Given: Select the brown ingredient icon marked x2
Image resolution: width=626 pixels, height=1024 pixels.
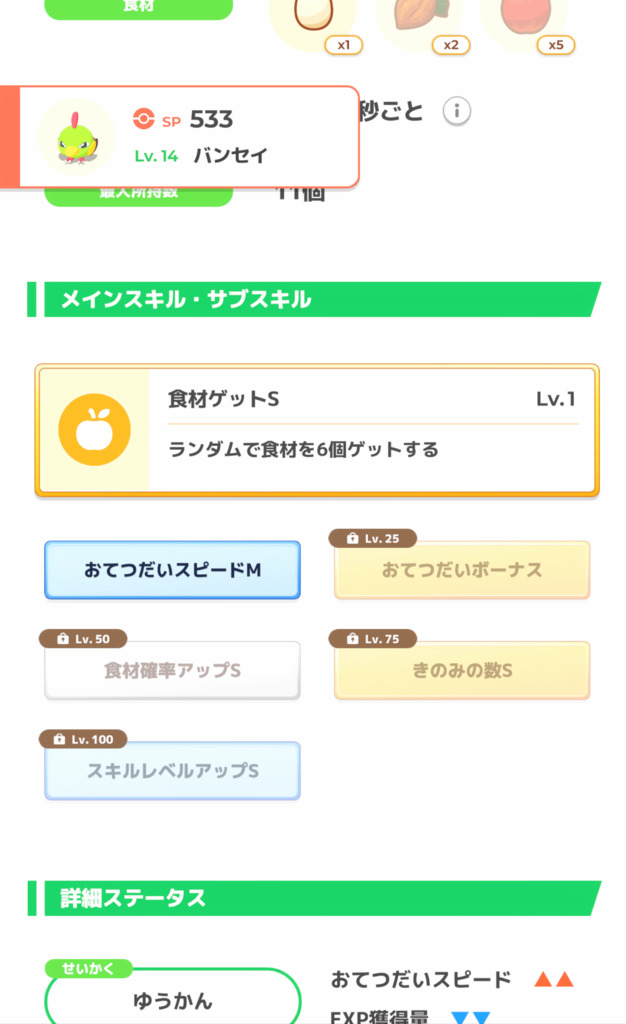Looking at the screenshot, I should [416, 16].
